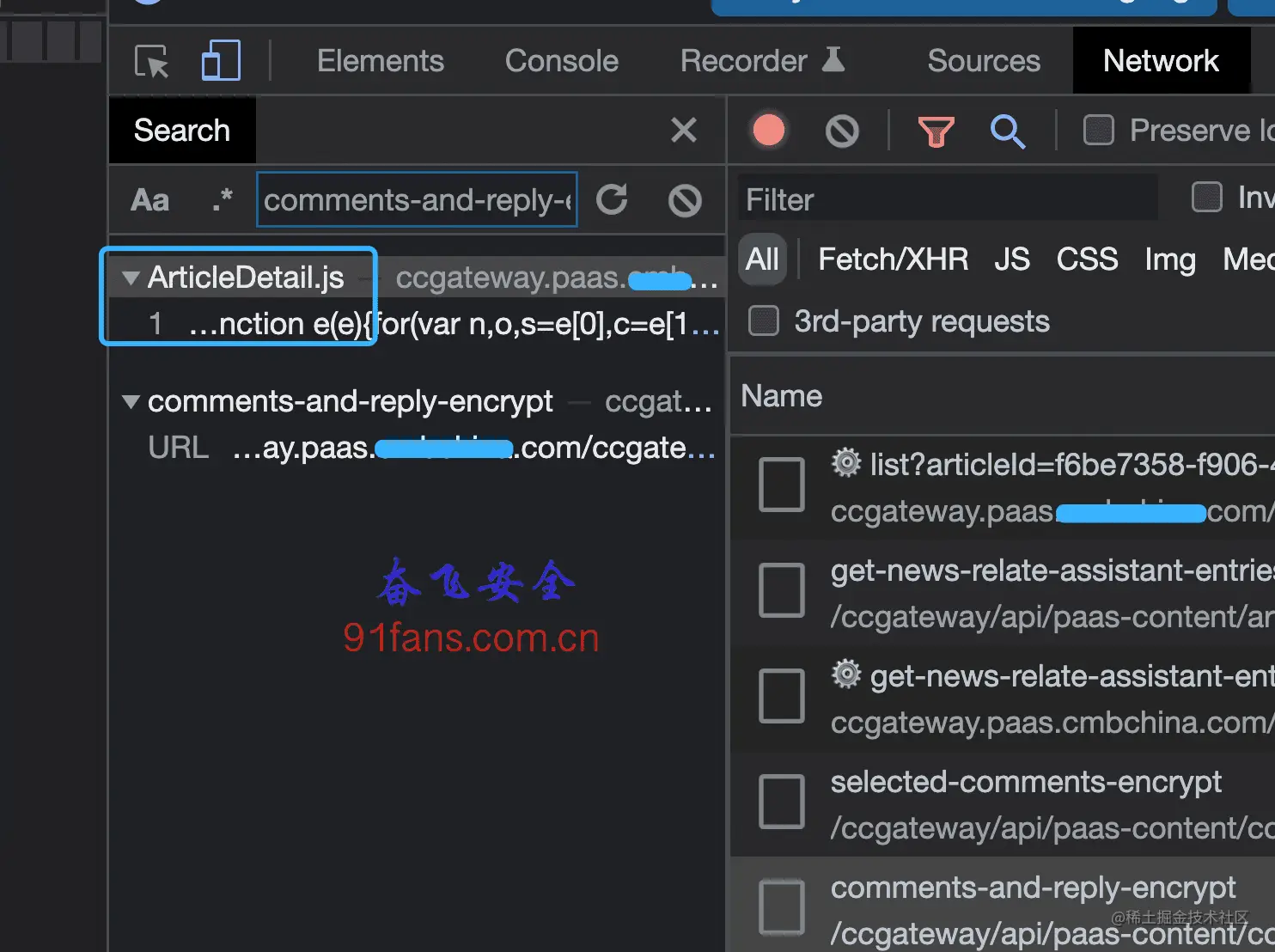This screenshot has width=1275, height=952.
Task: Switch to the Sources tab
Action: click(x=984, y=61)
